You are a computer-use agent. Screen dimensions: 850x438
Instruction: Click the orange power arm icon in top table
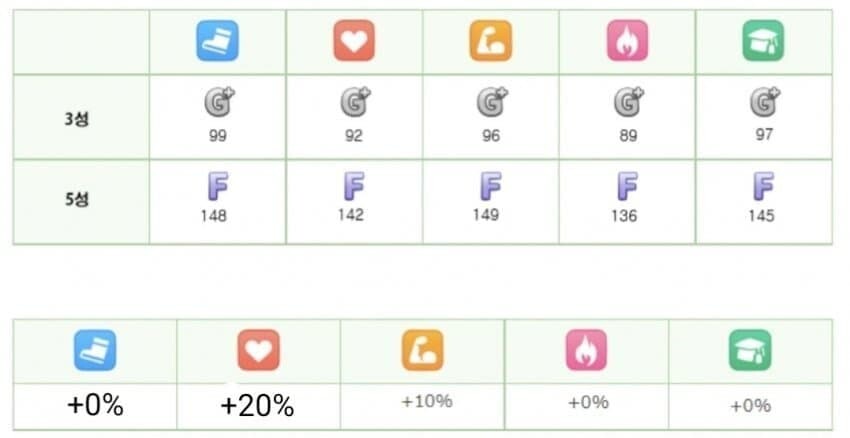[490, 42]
